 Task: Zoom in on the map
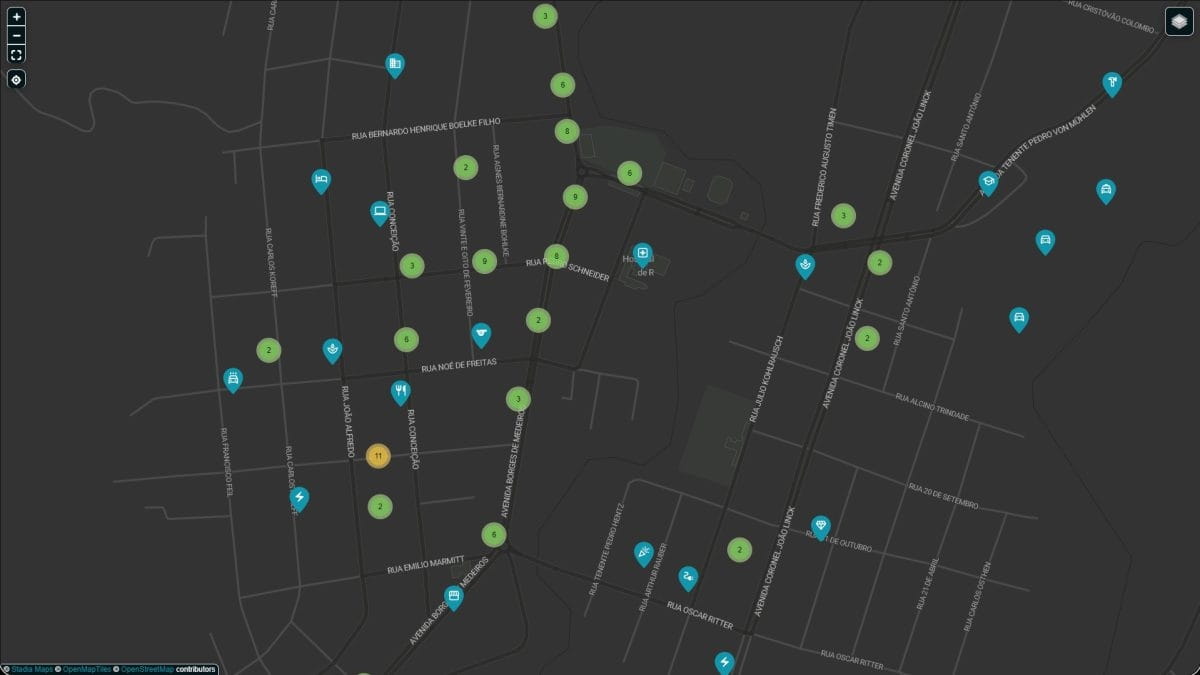tap(16, 17)
